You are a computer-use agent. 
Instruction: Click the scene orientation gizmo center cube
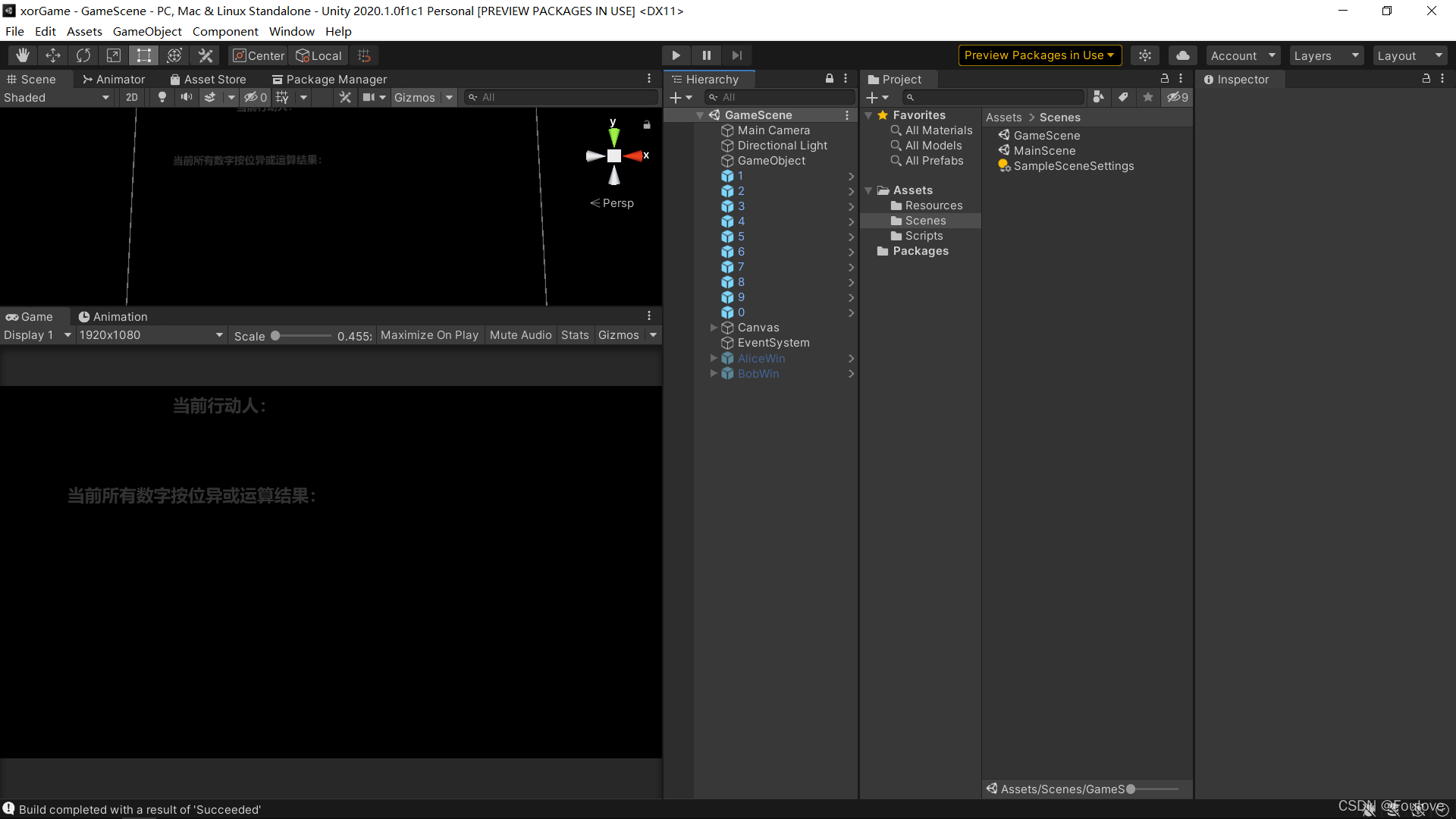614,155
